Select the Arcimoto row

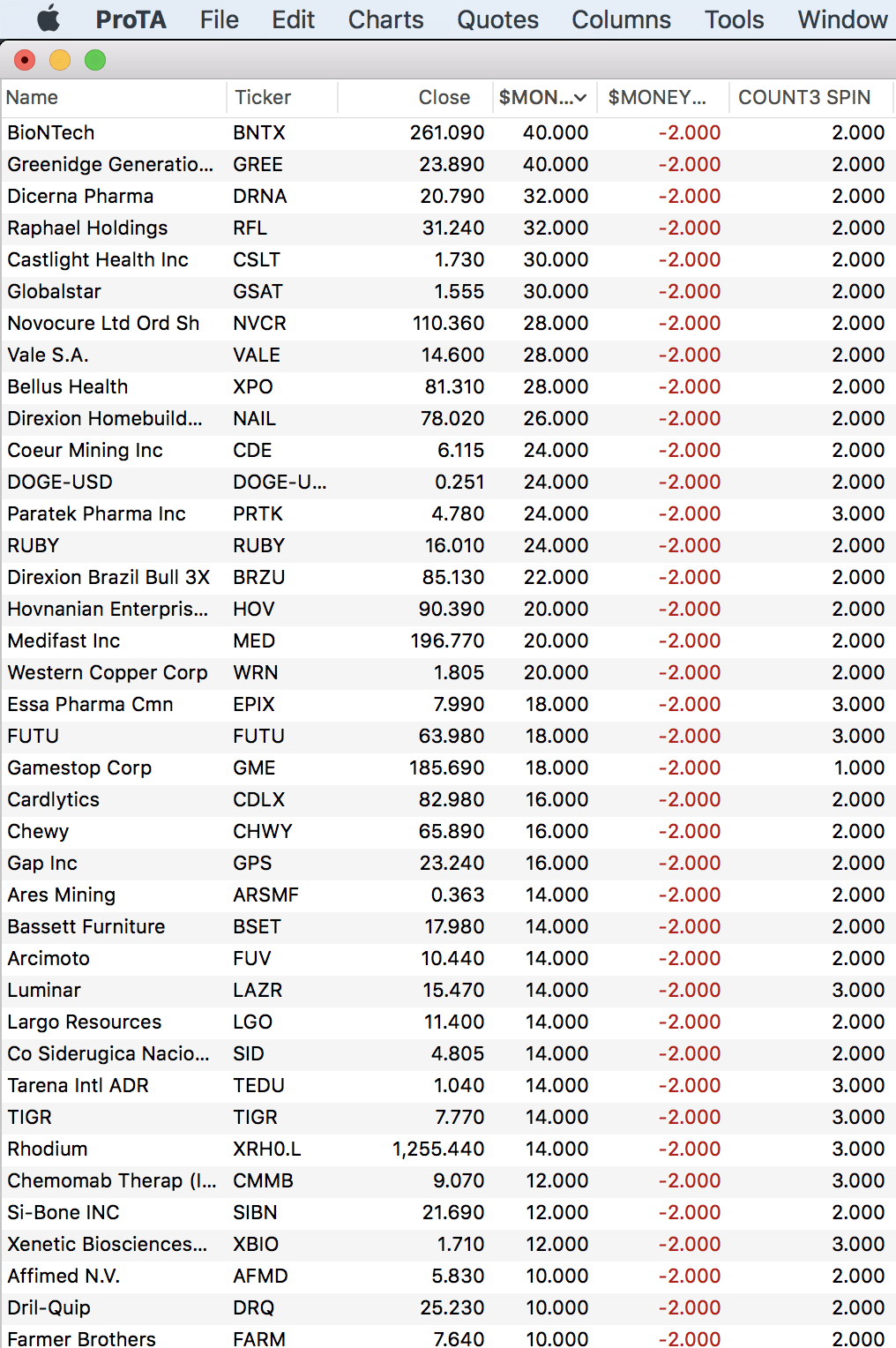(448, 958)
